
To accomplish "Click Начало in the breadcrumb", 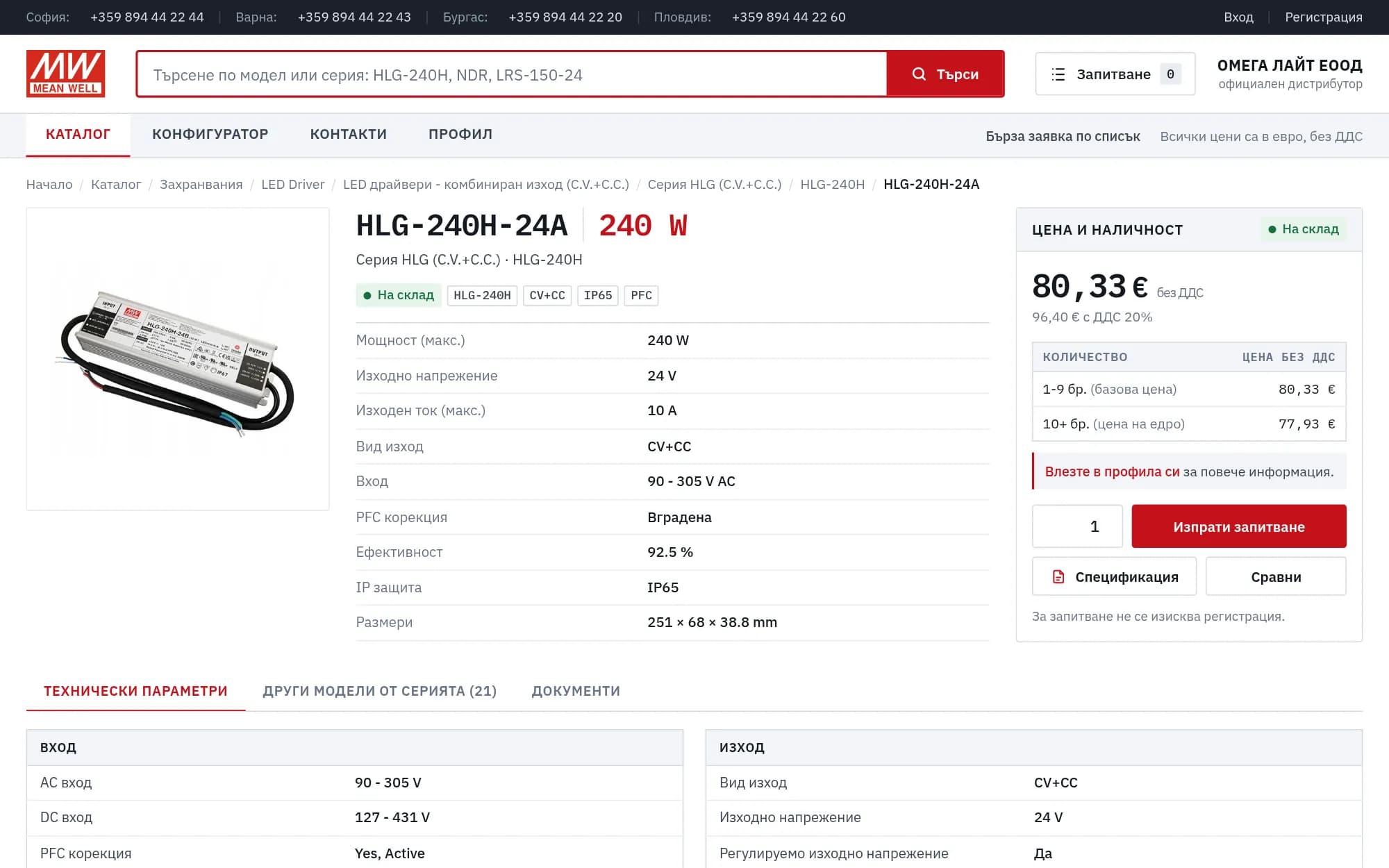I will [49, 185].
